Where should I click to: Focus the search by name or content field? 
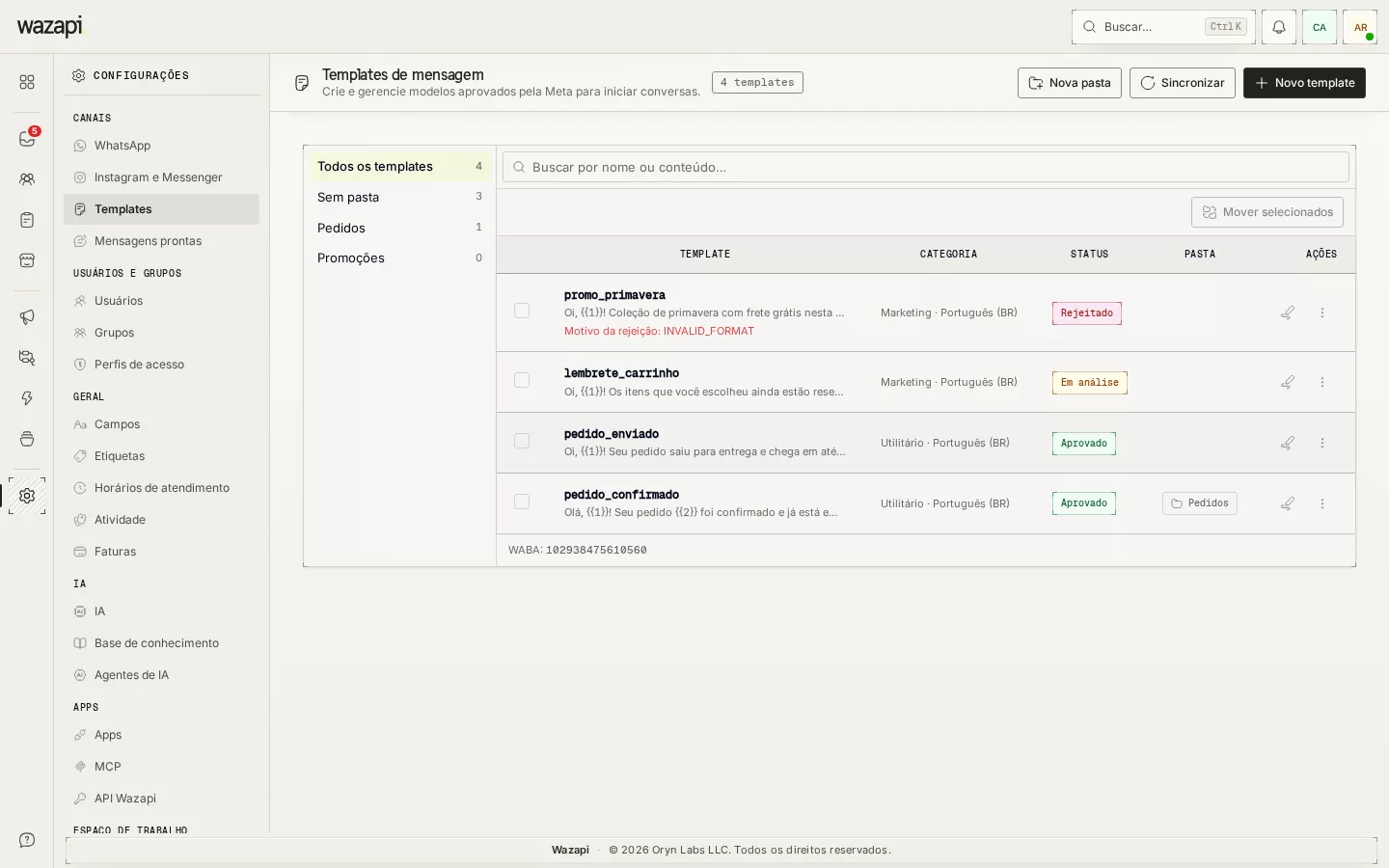click(926, 167)
